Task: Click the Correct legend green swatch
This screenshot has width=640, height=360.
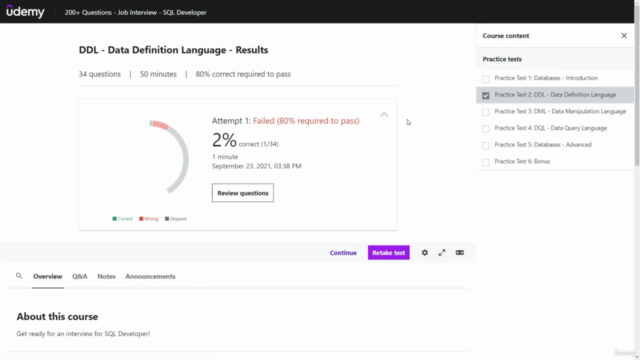Action: click(115, 219)
